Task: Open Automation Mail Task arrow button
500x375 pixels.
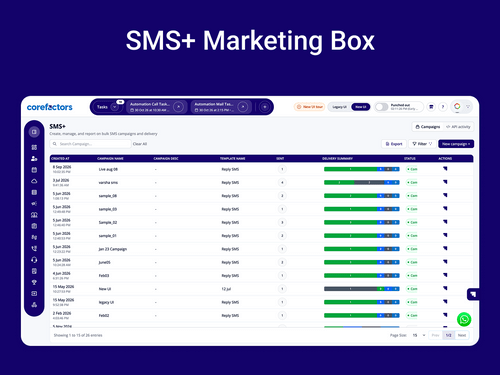Action: tap(243, 107)
